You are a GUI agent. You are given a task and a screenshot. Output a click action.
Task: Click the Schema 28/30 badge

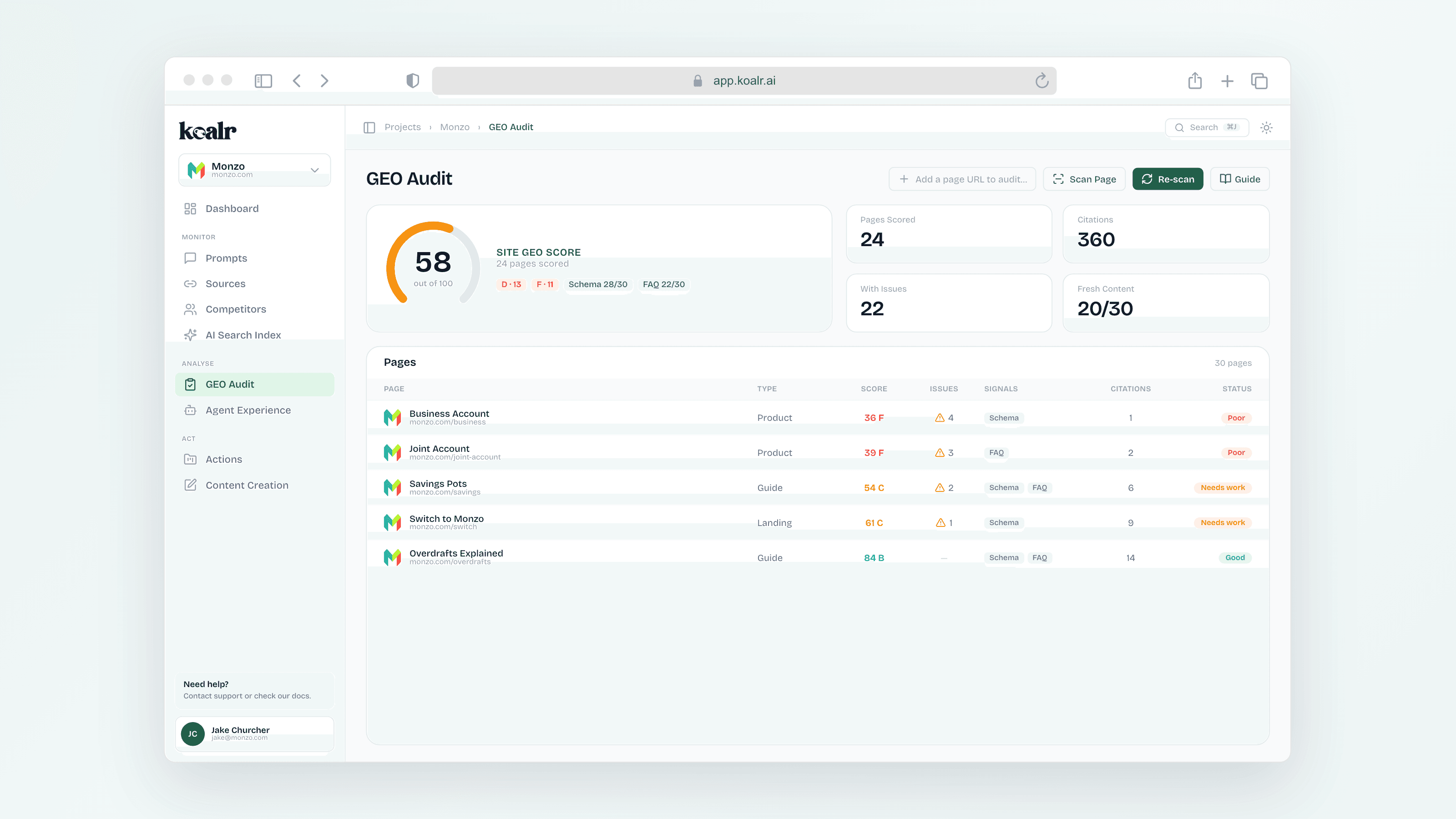[598, 284]
